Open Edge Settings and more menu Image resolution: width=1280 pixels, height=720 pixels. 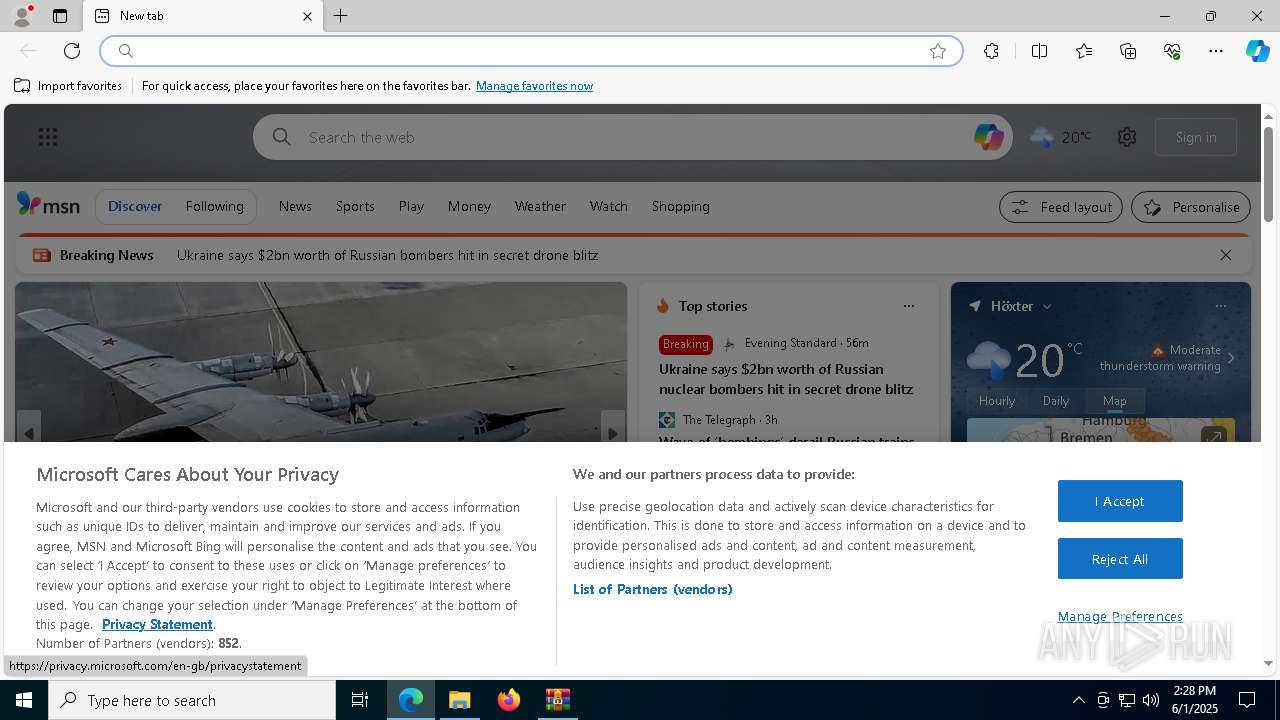point(1216,51)
